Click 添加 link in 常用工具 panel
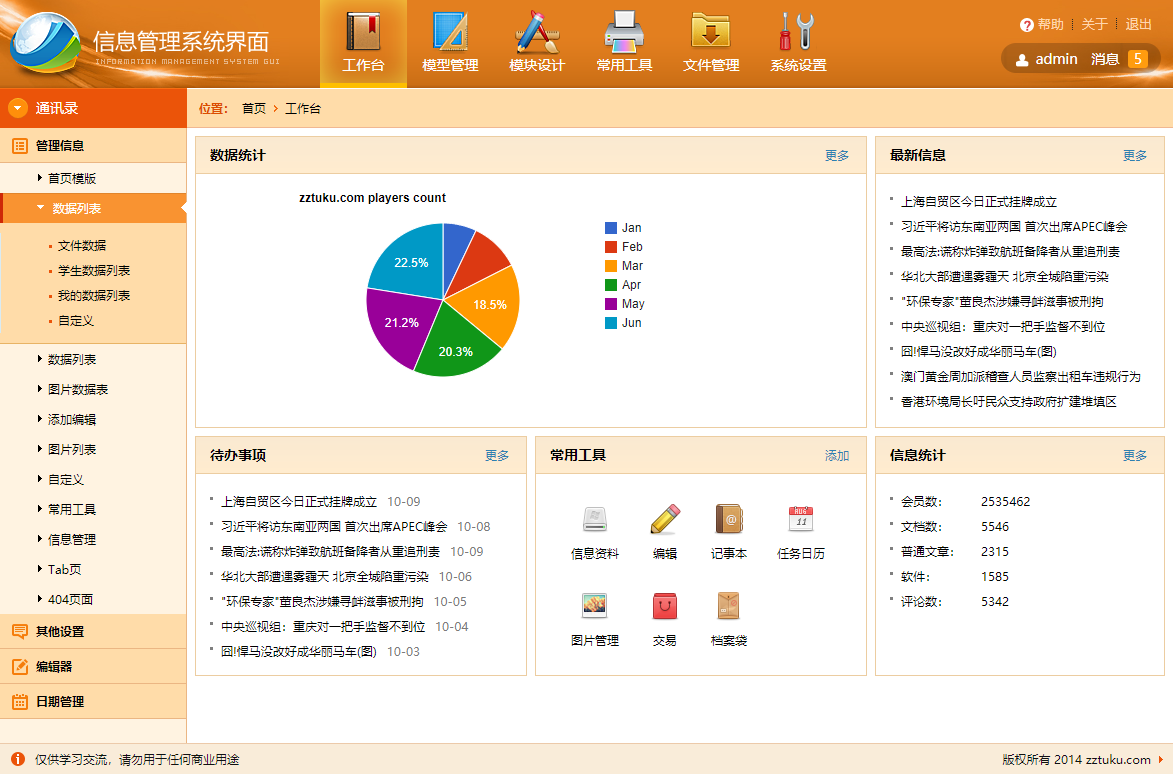 pos(837,456)
